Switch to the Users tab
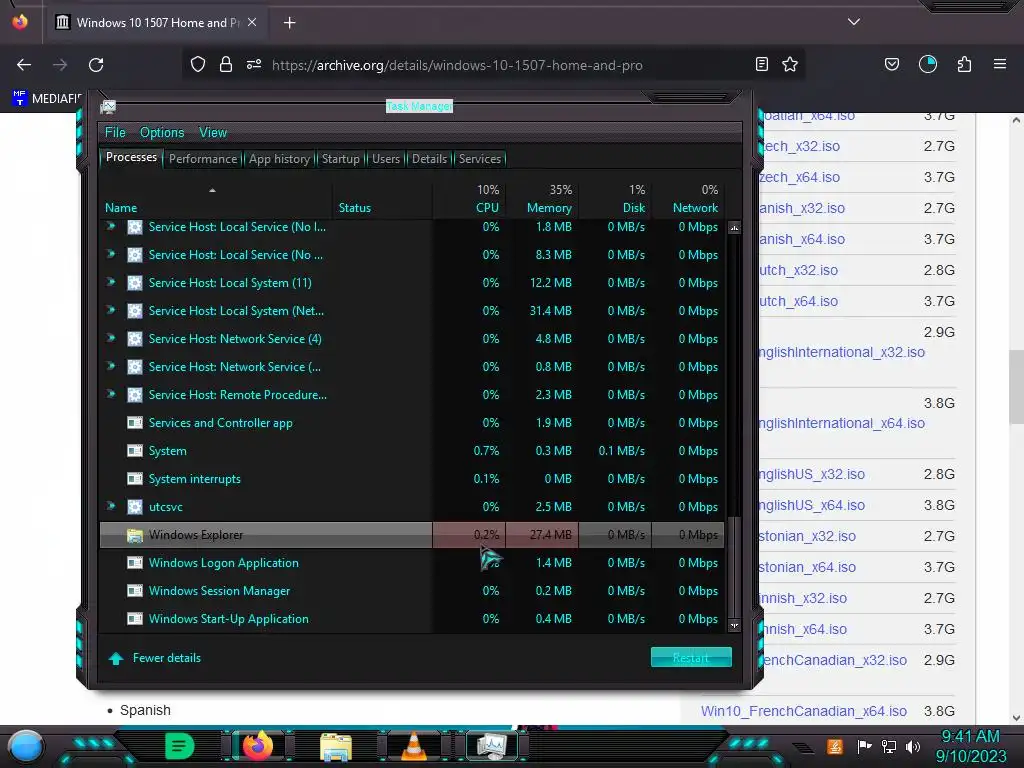Viewport: 1024px width, 768px height. click(385, 159)
